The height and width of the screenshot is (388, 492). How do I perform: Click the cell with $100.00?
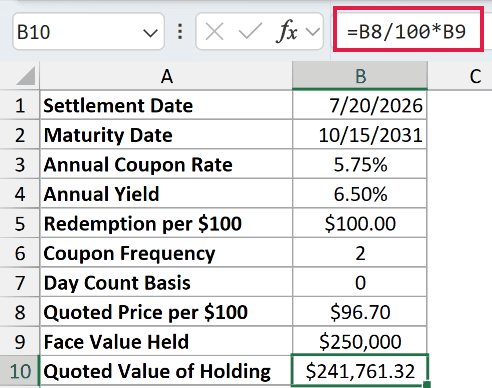[x=360, y=223]
